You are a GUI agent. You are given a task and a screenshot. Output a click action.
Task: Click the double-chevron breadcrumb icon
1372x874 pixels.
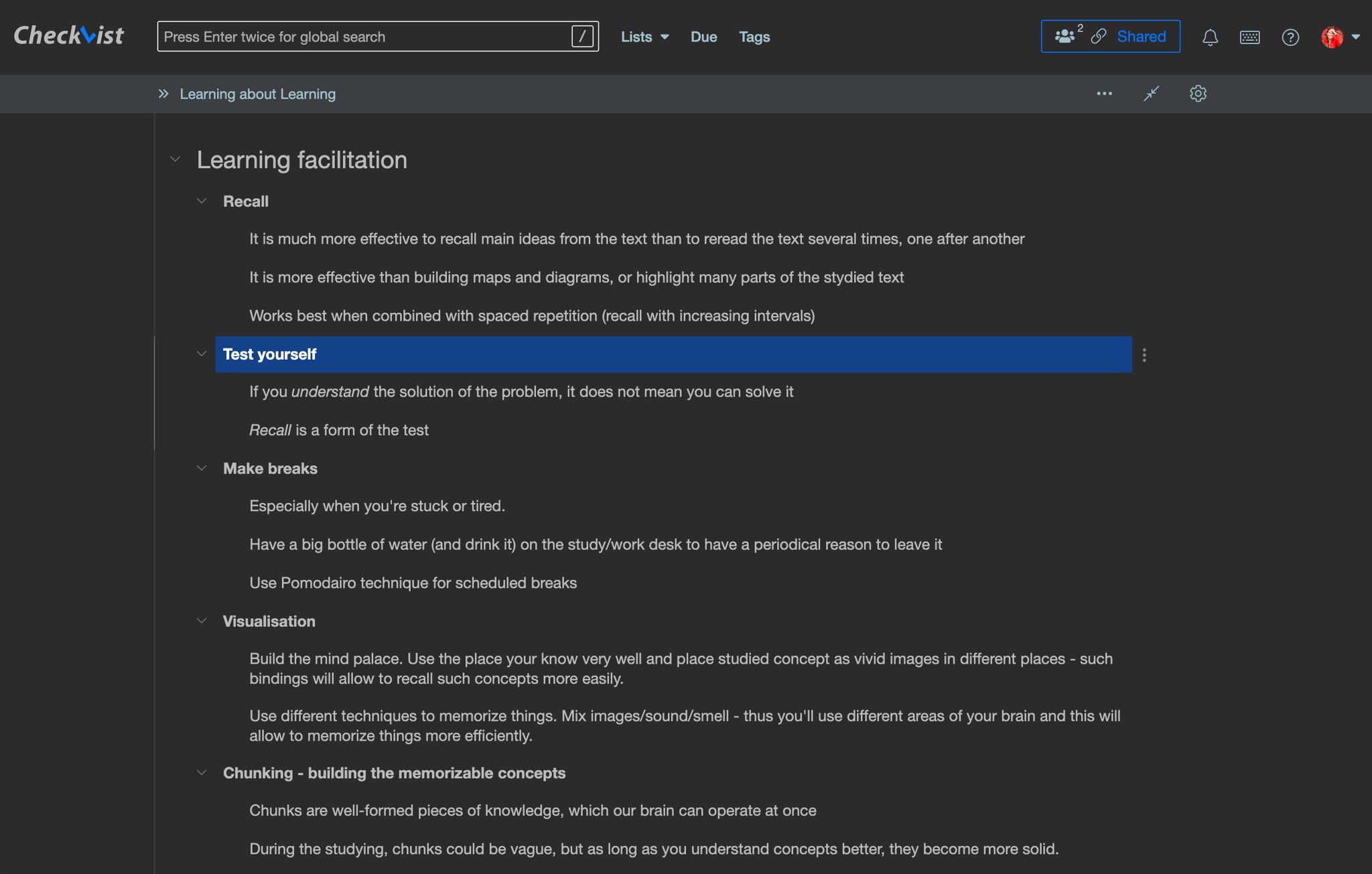pyautogui.click(x=163, y=94)
